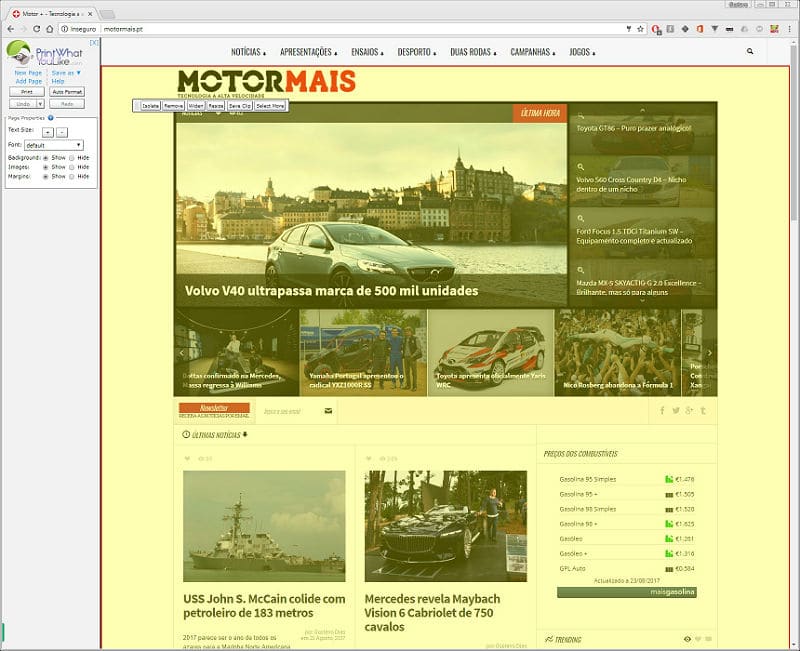Image resolution: width=800 pixels, height=651 pixels.
Task: Select Margins Show radio button
Action: pyautogui.click(x=45, y=177)
